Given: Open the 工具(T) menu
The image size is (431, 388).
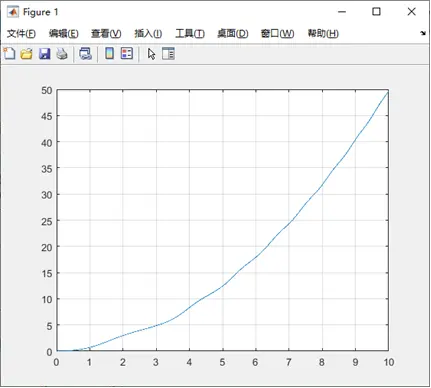Looking at the screenshot, I should 190,33.
